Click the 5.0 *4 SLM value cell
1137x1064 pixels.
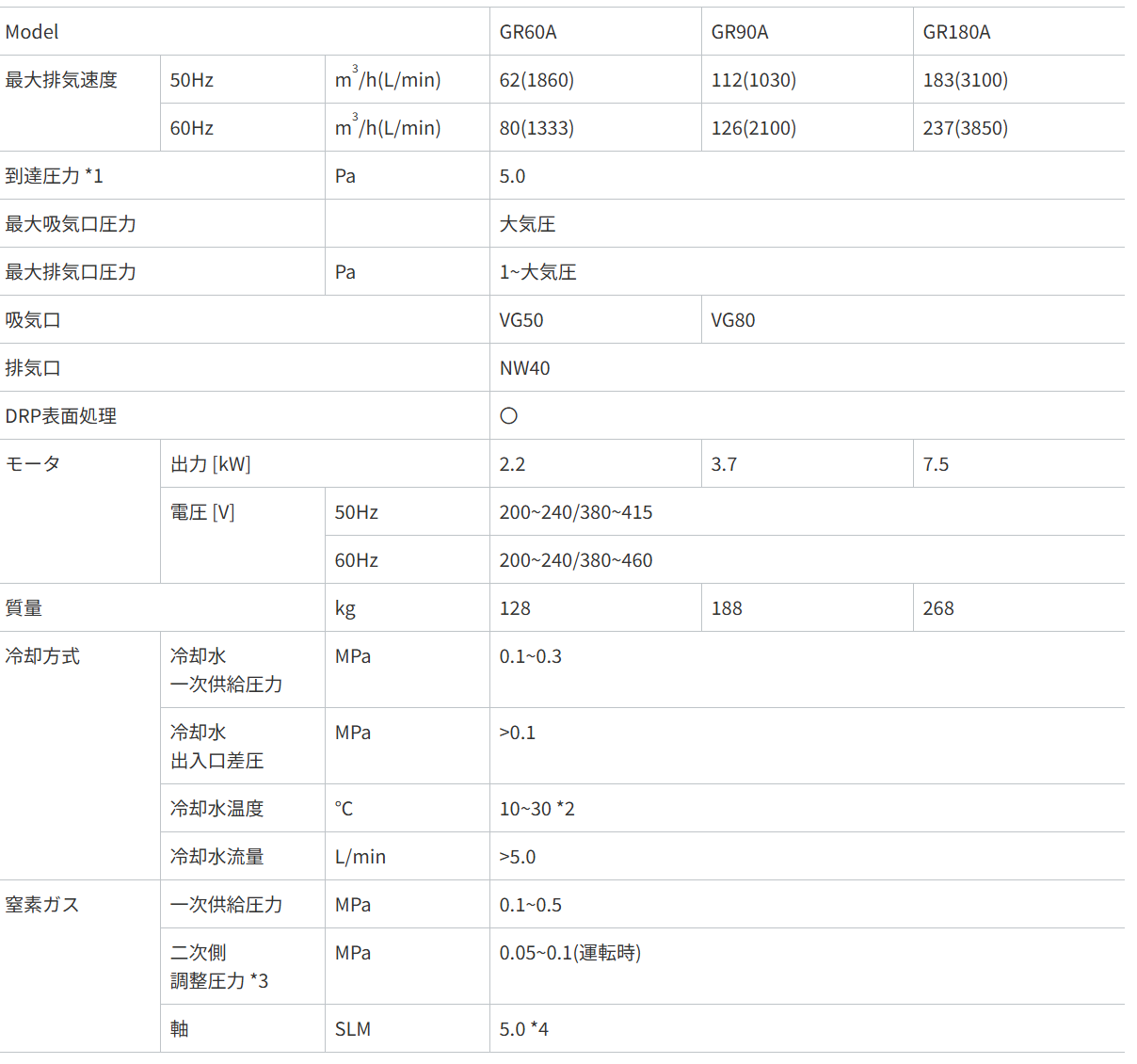[x=524, y=1028]
